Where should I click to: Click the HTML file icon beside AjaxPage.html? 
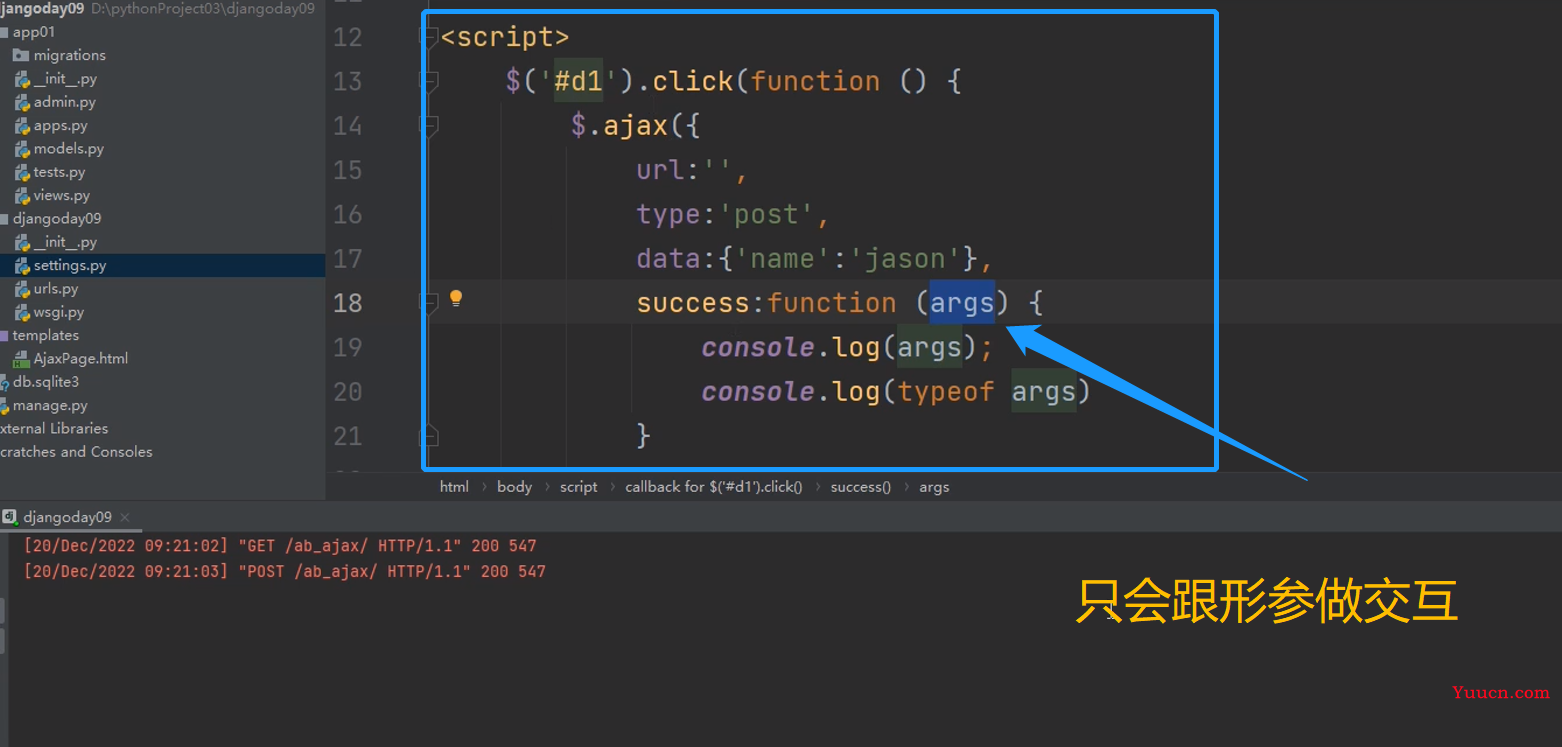point(22,359)
